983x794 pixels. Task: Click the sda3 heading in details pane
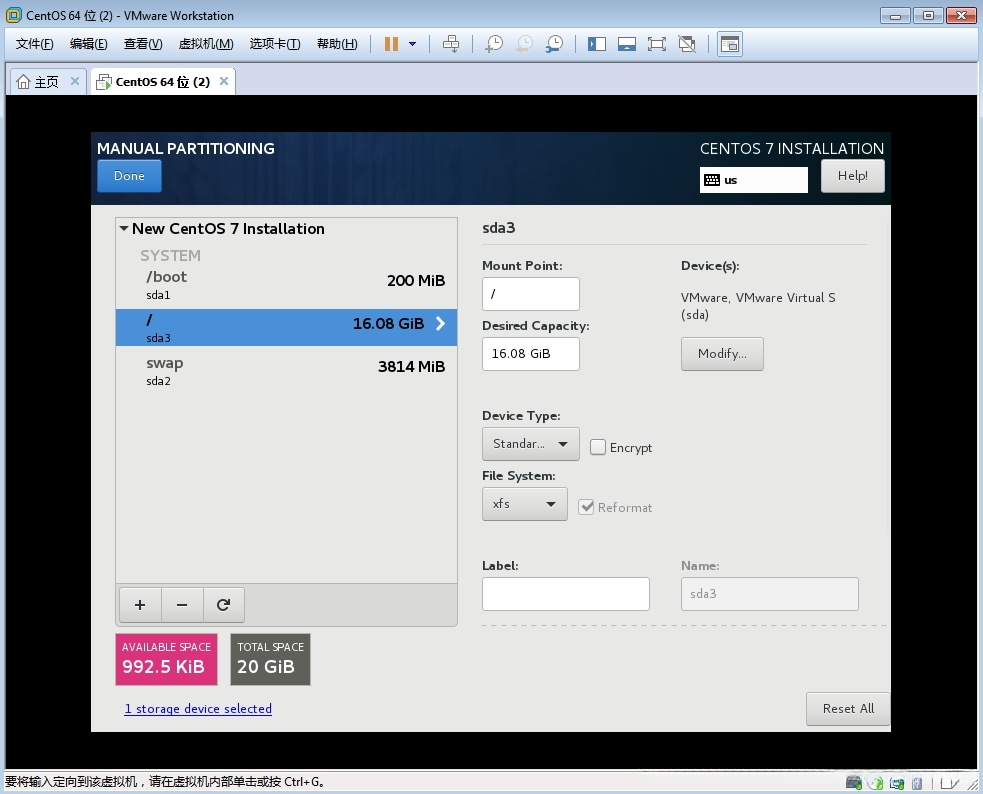(x=498, y=228)
